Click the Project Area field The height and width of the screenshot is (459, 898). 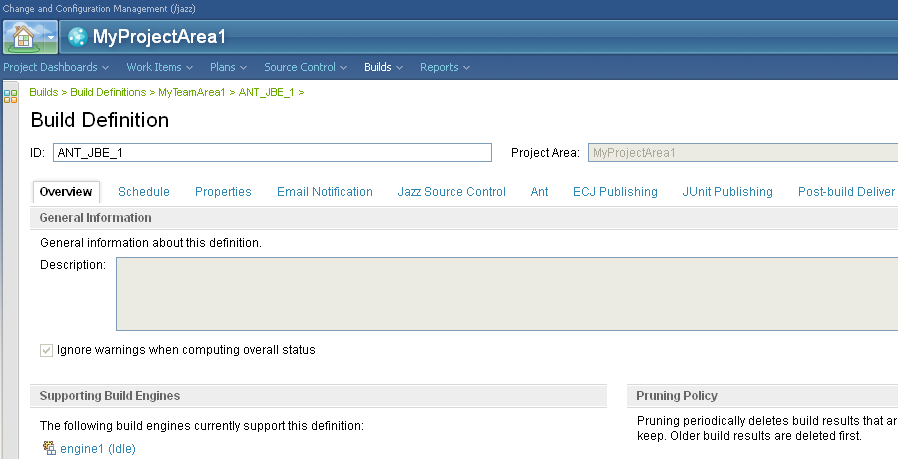tap(743, 152)
